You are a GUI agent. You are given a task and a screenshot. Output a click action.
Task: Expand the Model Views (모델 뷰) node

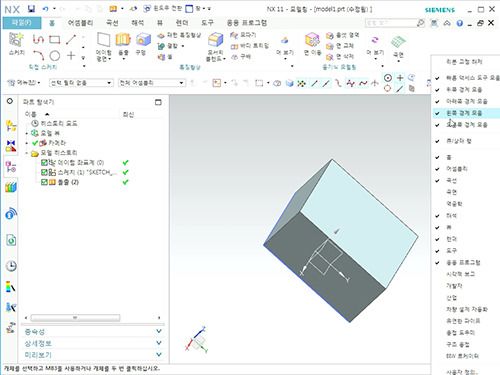(x=27, y=133)
